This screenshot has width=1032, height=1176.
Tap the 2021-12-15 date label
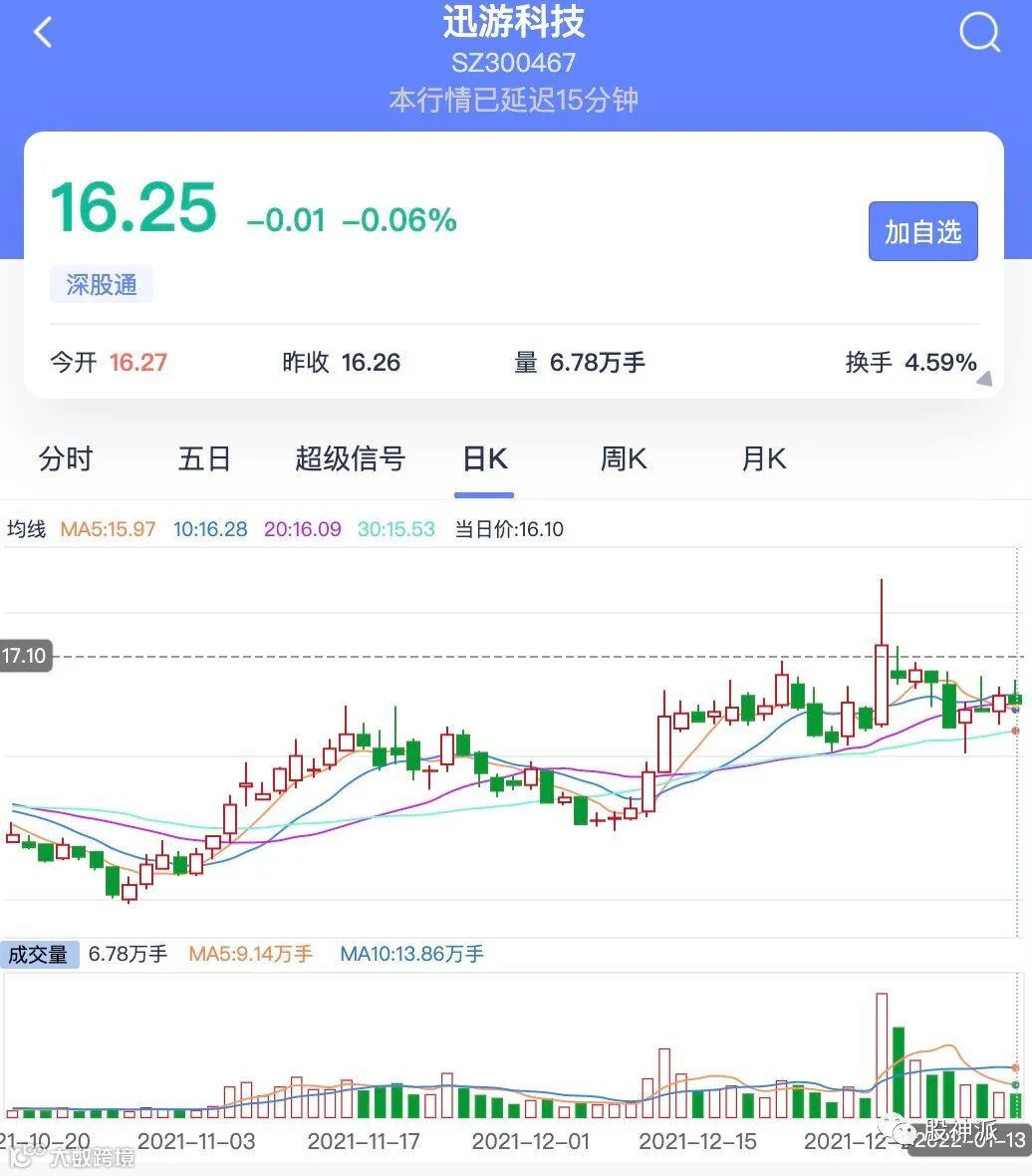tap(697, 1141)
